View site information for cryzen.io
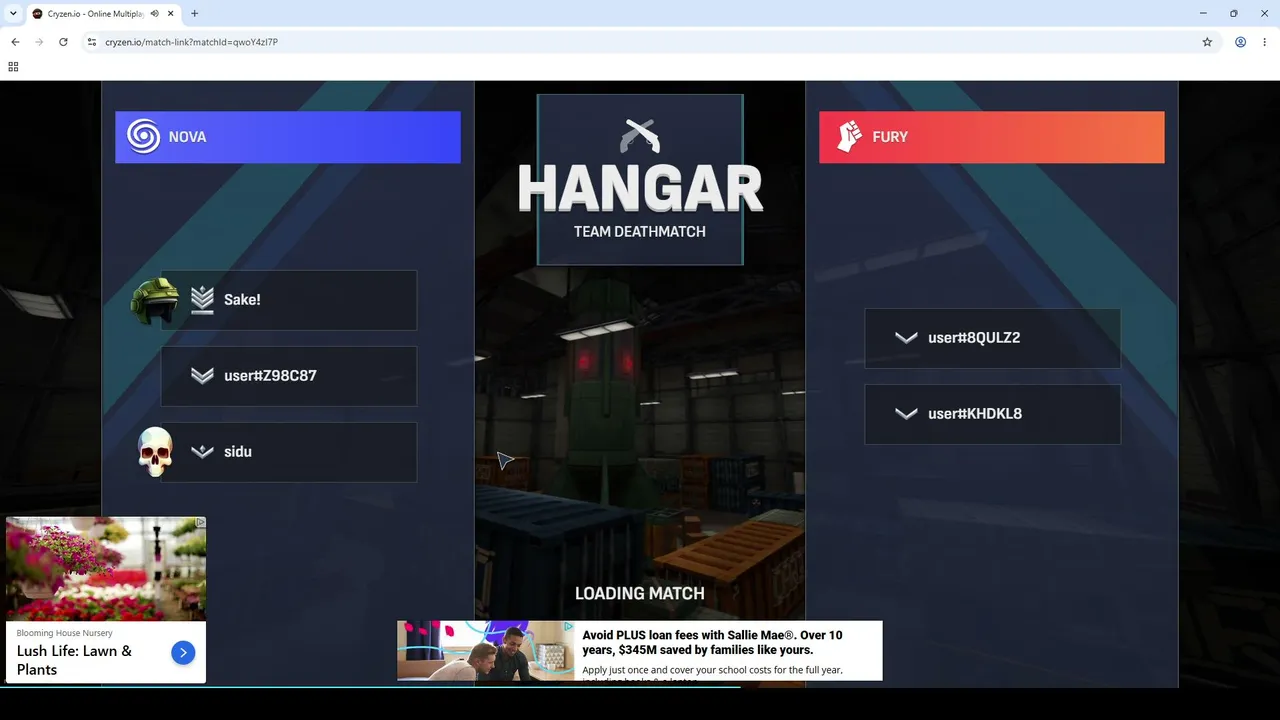This screenshot has height=720, width=1280. pos(91,42)
